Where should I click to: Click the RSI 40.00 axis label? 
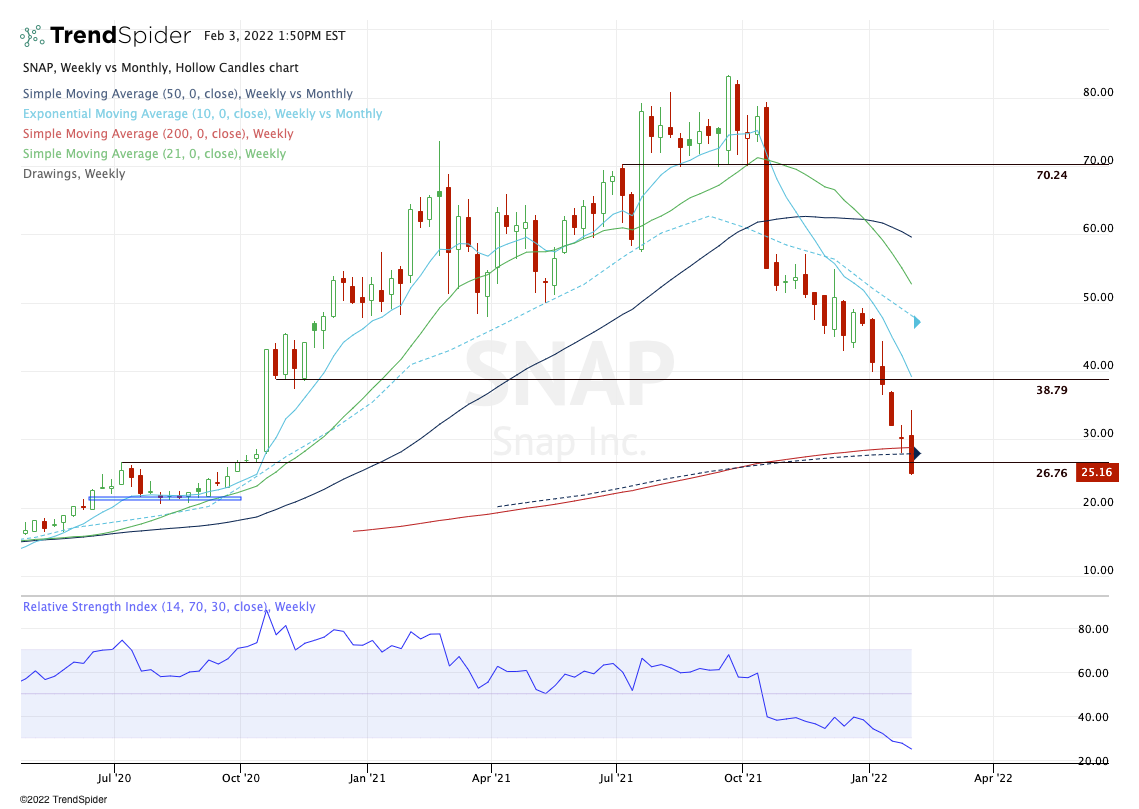(1093, 717)
